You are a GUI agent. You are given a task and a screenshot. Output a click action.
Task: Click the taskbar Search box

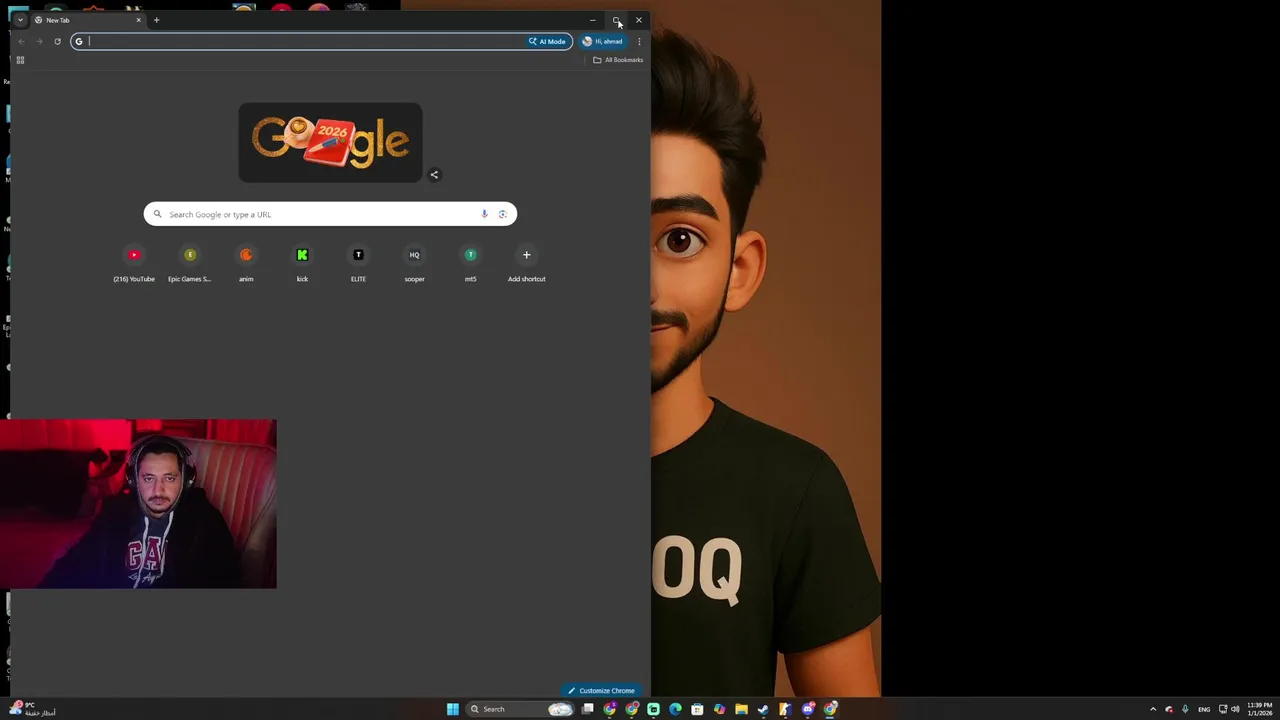(520, 709)
